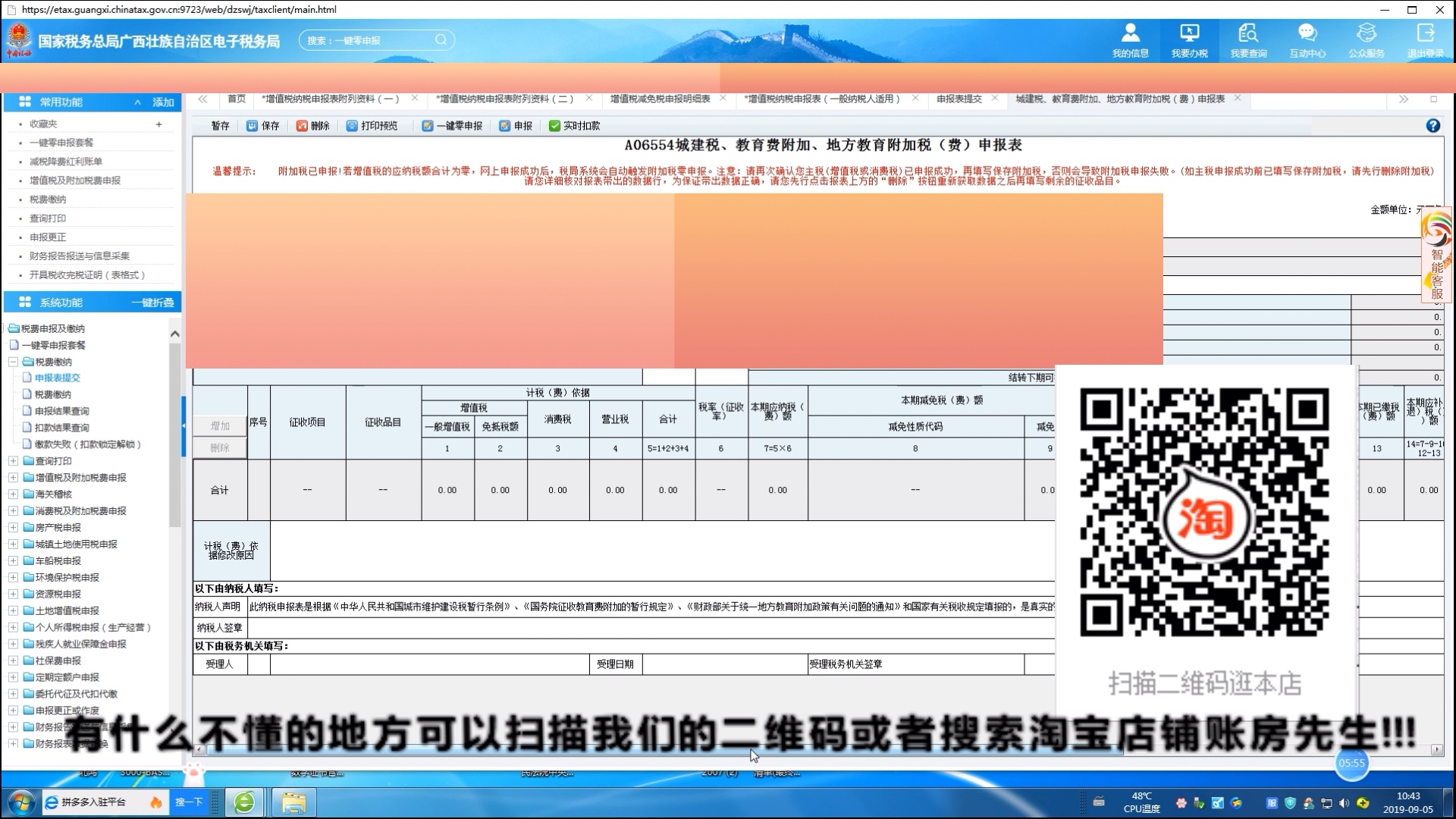Close the 城建税、教育费附加 tab

(x=1238, y=99)
